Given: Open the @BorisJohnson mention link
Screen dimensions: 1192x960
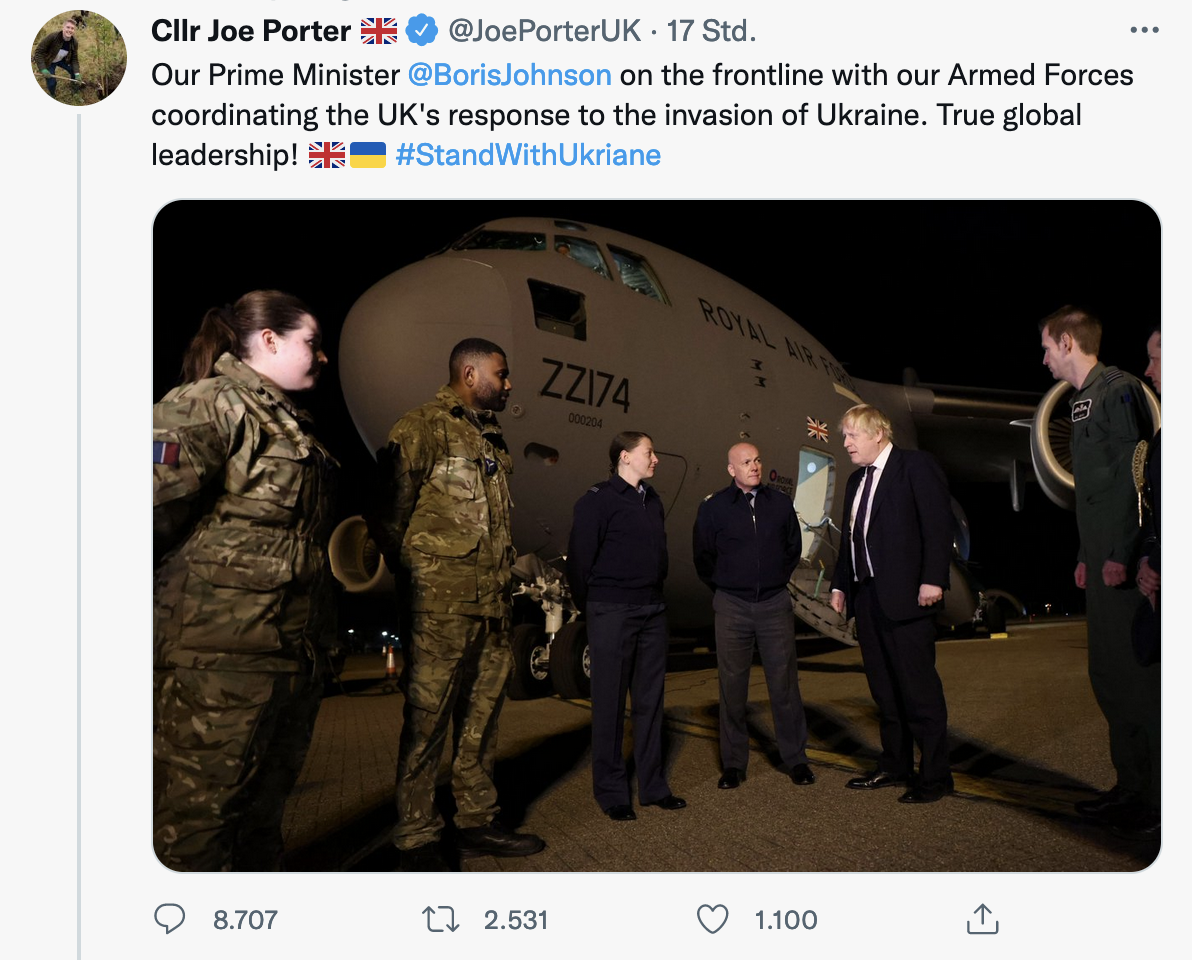Looking at the screenshot, I should click(509, 75).
